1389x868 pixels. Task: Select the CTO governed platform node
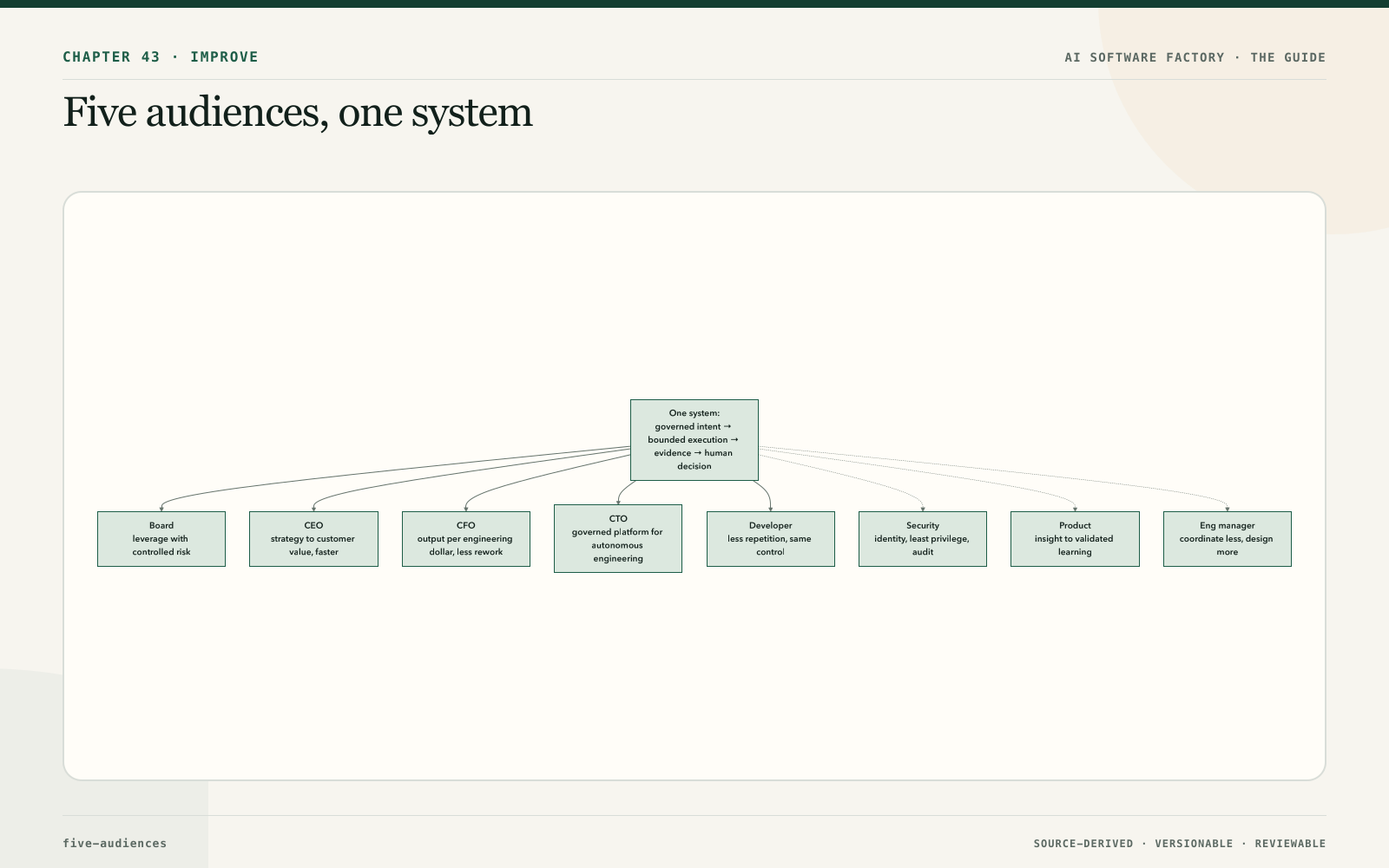618,538
